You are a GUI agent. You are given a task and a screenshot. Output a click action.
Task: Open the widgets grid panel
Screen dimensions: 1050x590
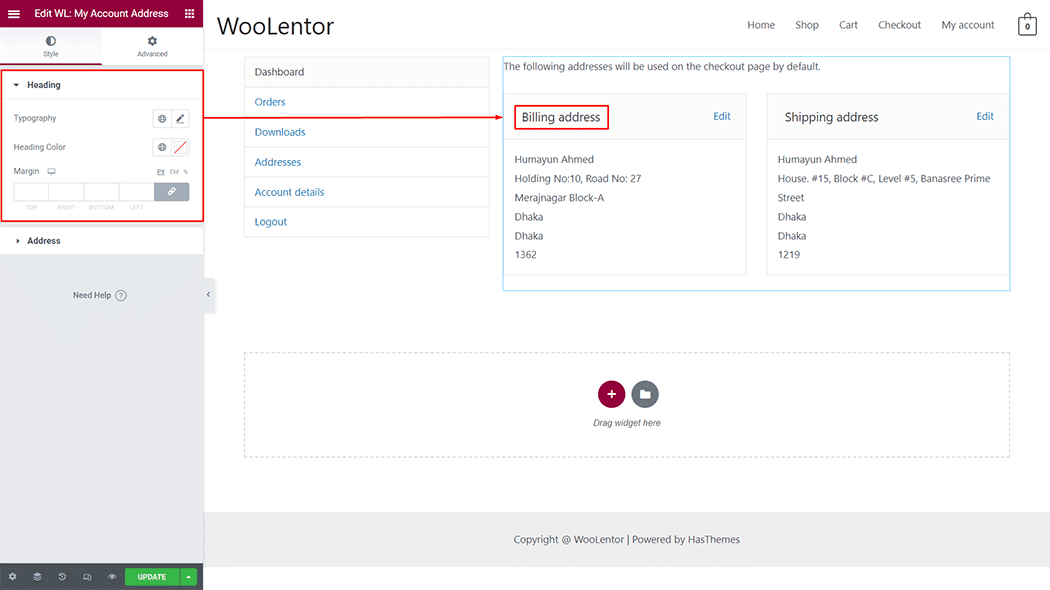point(189,14)
